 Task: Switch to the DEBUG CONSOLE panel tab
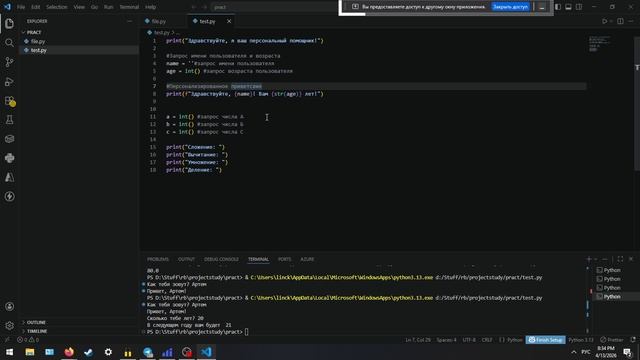[x=221, y=259]
